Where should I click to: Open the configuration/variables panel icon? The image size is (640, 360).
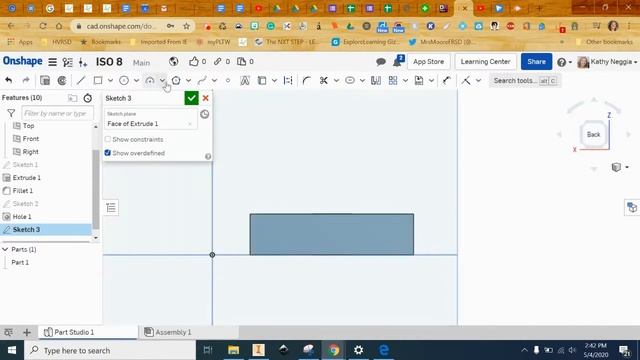click(83, 62)
